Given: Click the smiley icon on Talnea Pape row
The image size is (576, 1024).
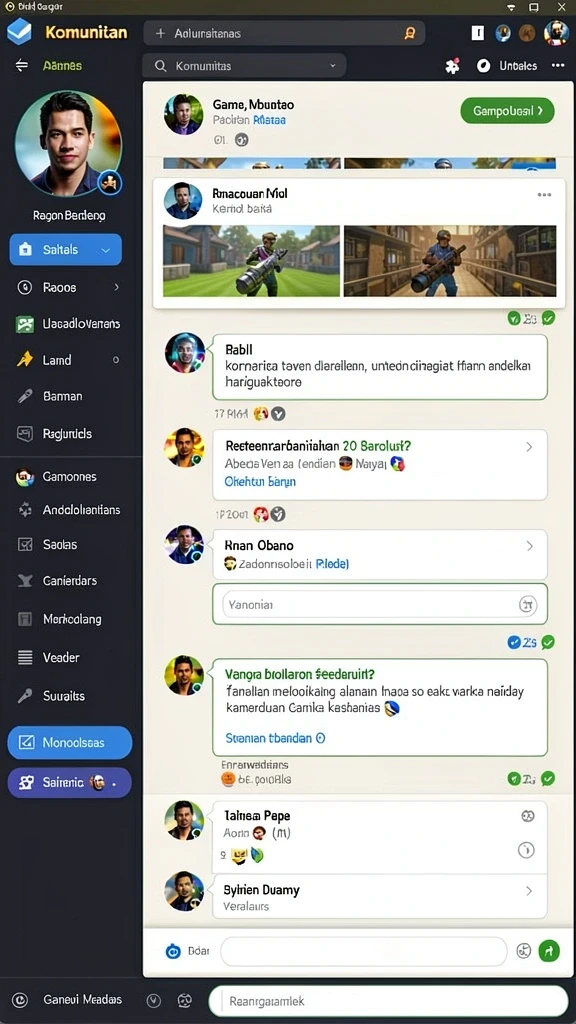Looking at the screenshot, I should (x=528, y=816).
